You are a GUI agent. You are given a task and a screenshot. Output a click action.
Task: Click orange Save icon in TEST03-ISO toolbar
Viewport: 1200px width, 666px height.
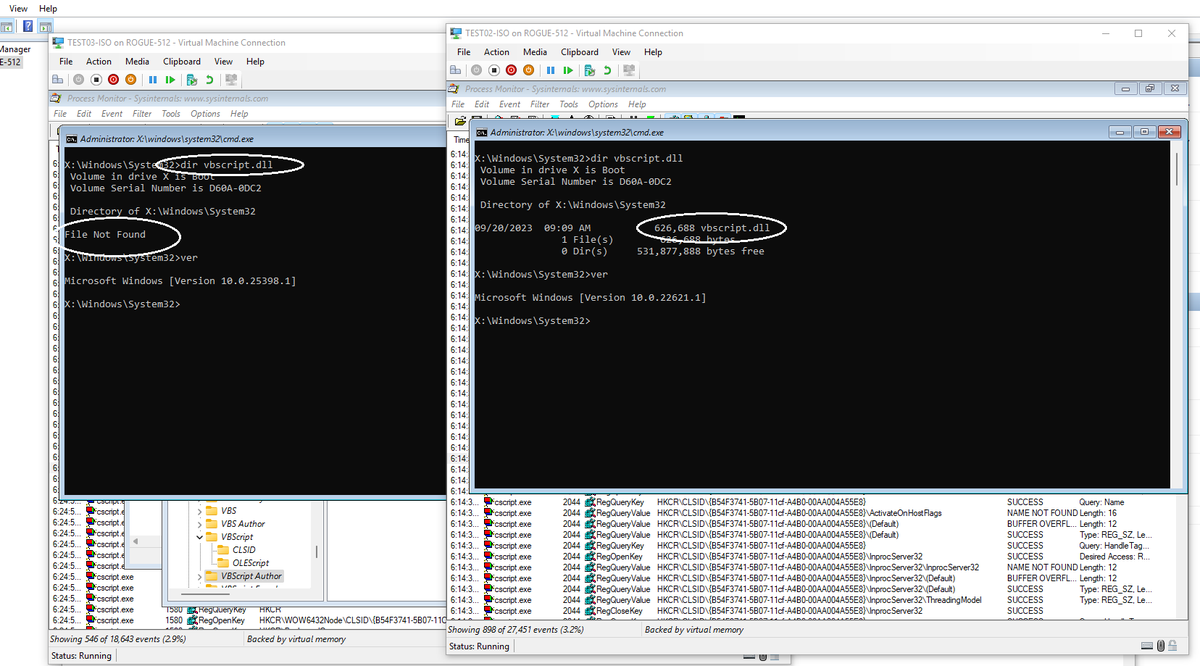click(130, 79)
